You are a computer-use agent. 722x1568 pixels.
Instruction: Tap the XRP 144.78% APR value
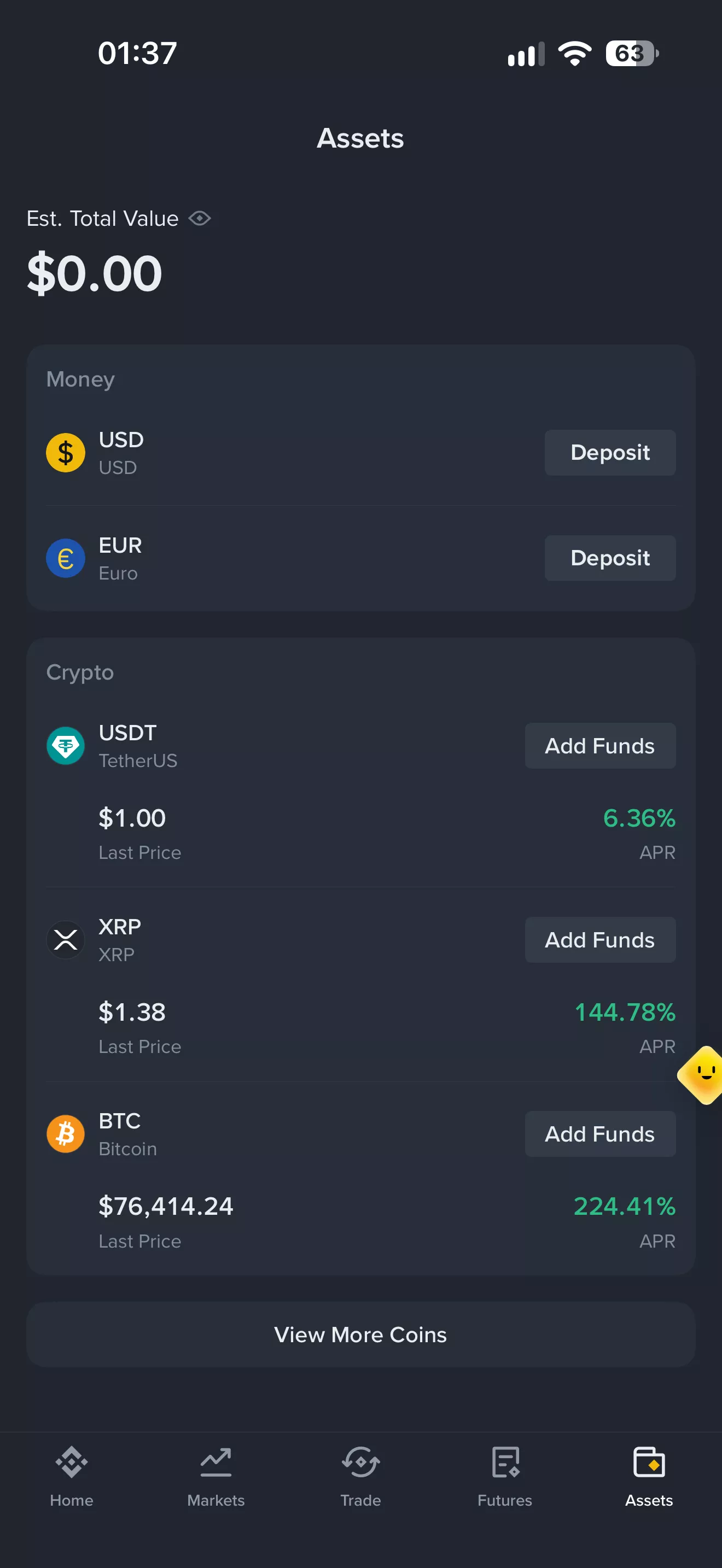pos(625,1013)
